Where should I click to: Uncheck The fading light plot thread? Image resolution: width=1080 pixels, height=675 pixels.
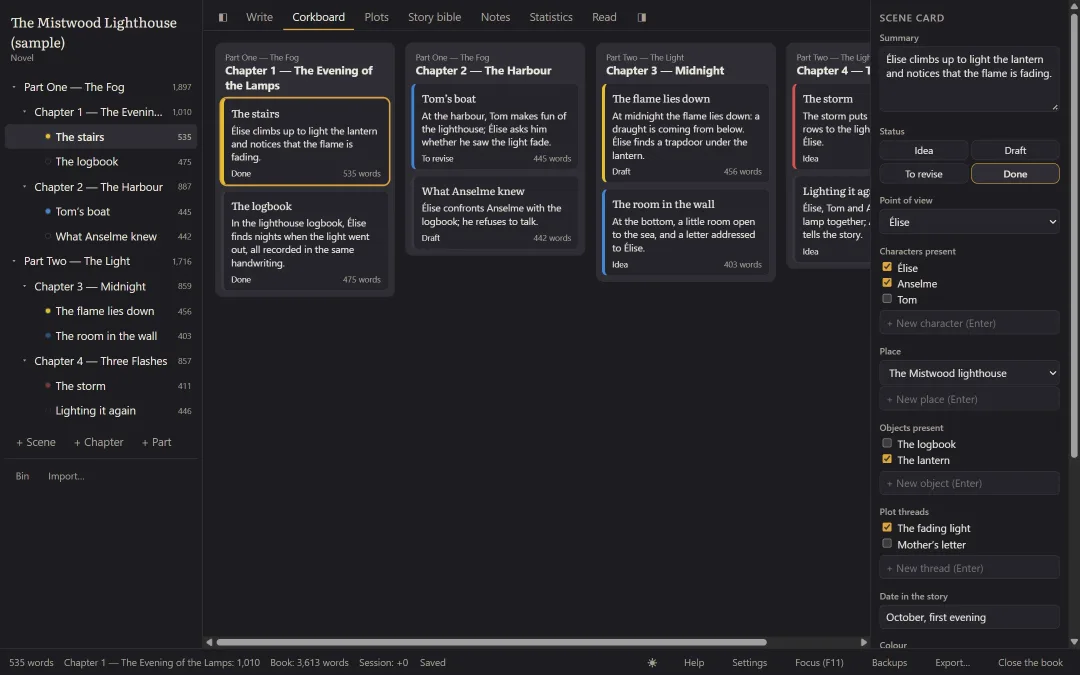tap(887, 528)
